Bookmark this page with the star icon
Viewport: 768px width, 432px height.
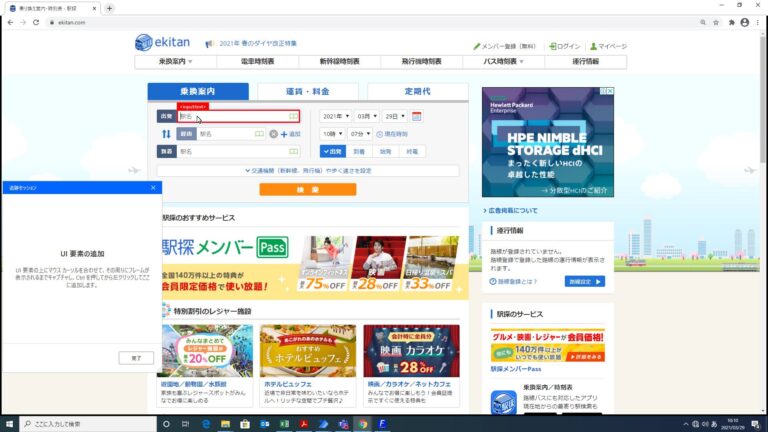(716, 23)
